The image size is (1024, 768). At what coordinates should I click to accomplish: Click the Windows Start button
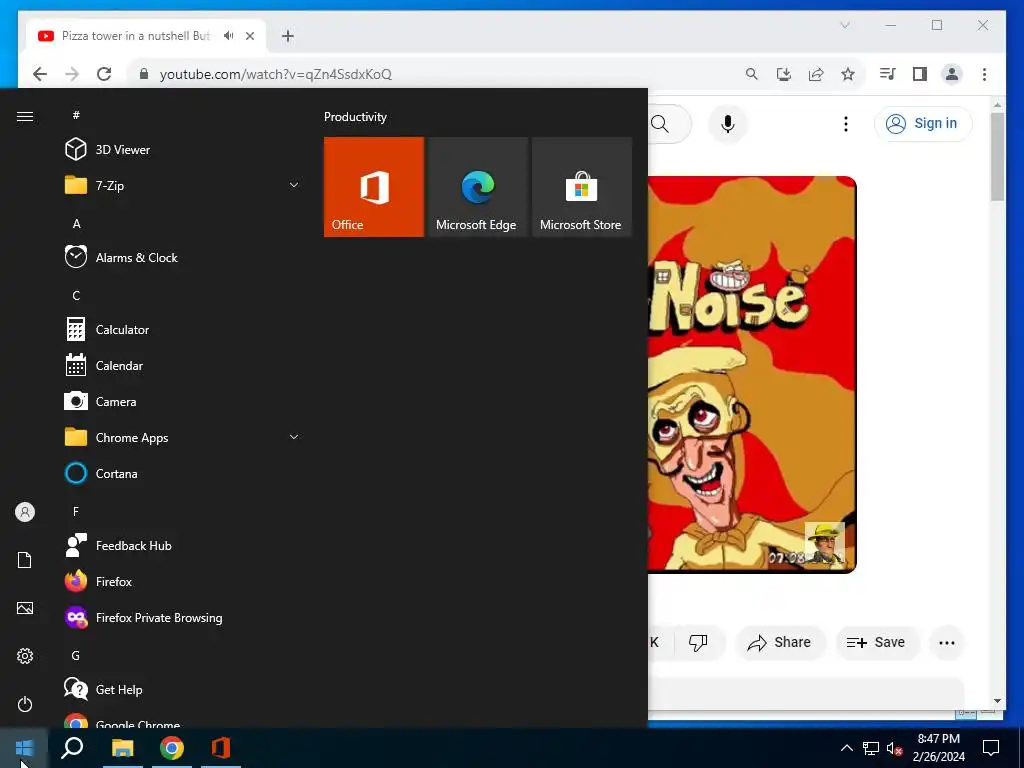coord(24,748)
